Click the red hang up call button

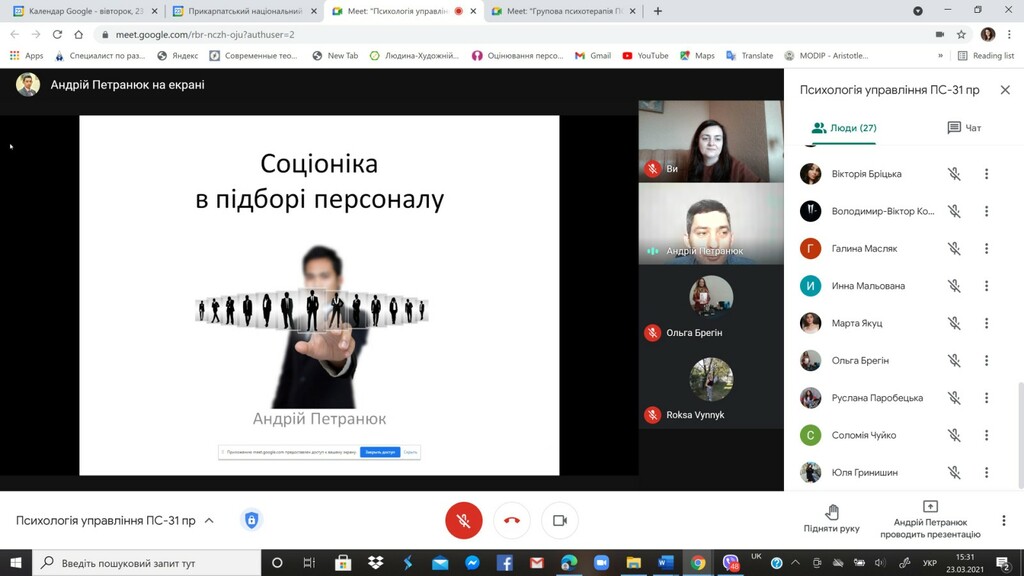[x=512, y=520]
